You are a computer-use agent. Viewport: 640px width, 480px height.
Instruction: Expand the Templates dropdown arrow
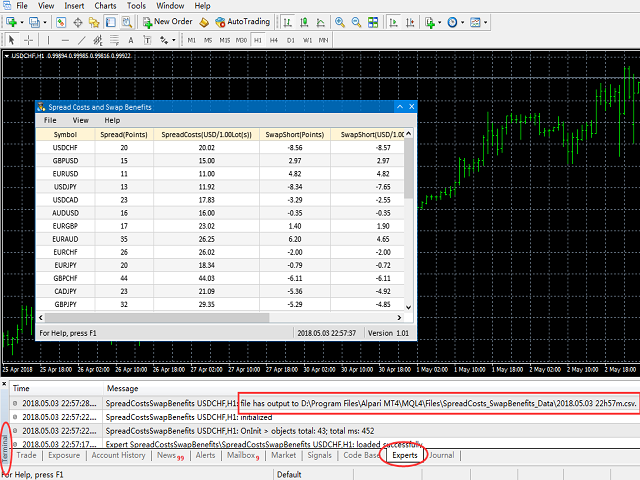(485, 22)
